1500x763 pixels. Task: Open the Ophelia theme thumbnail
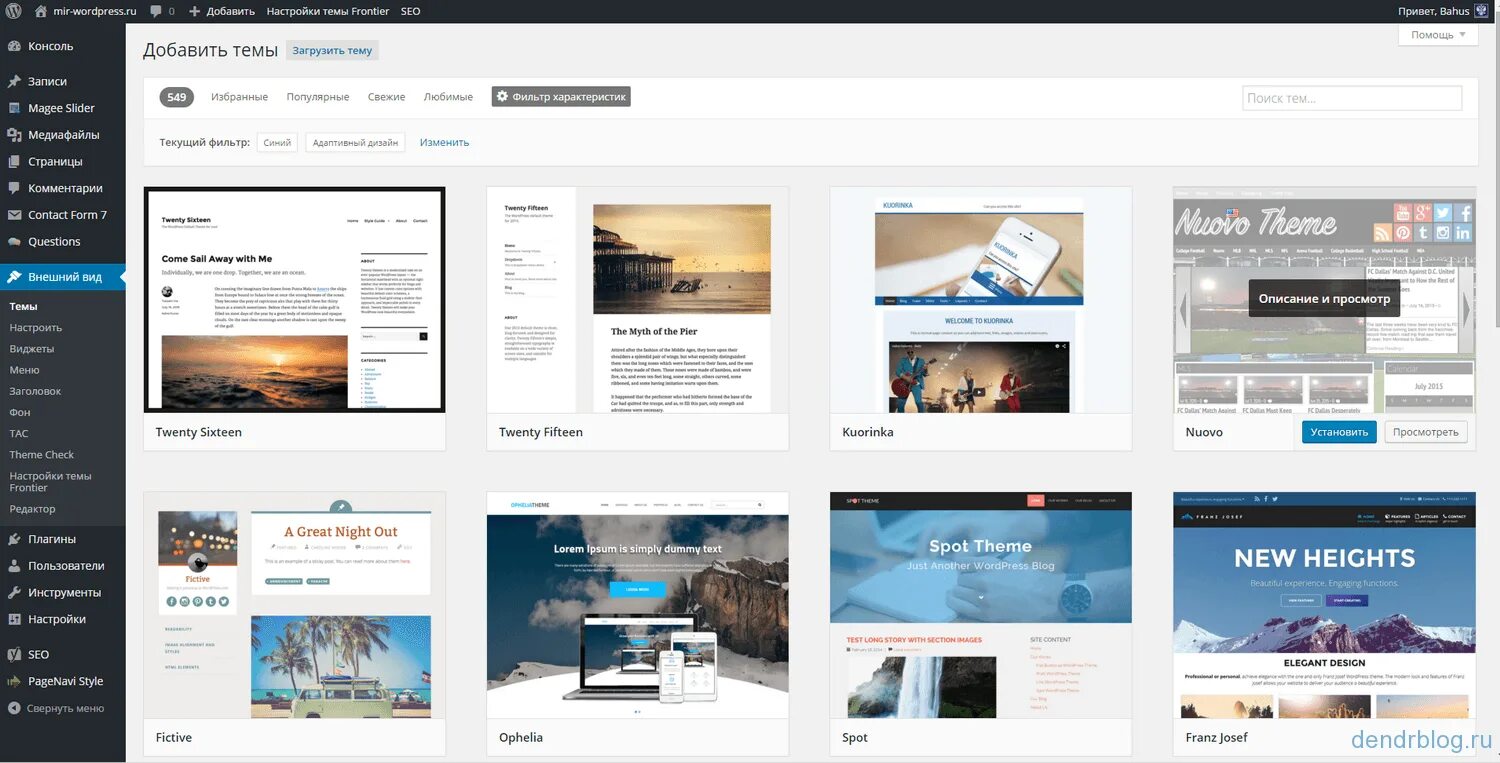638,604
